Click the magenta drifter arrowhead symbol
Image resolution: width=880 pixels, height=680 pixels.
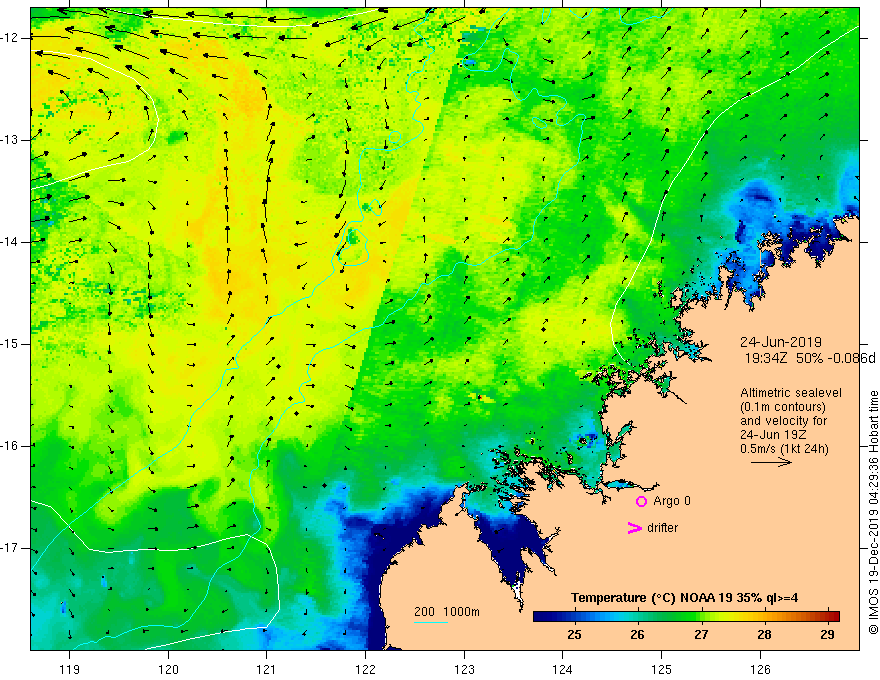634,528
